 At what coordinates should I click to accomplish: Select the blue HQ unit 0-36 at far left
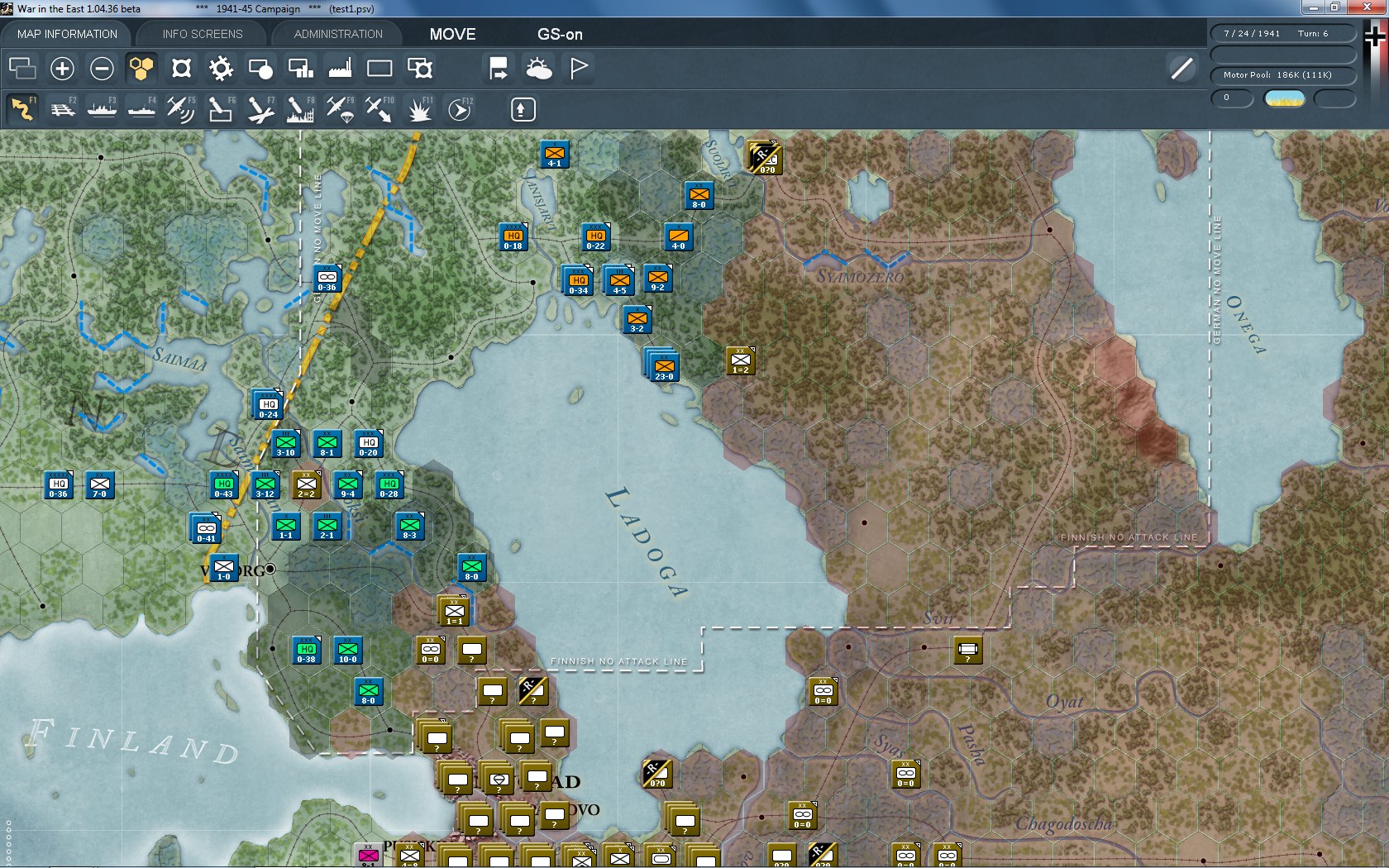coord(59,485)
